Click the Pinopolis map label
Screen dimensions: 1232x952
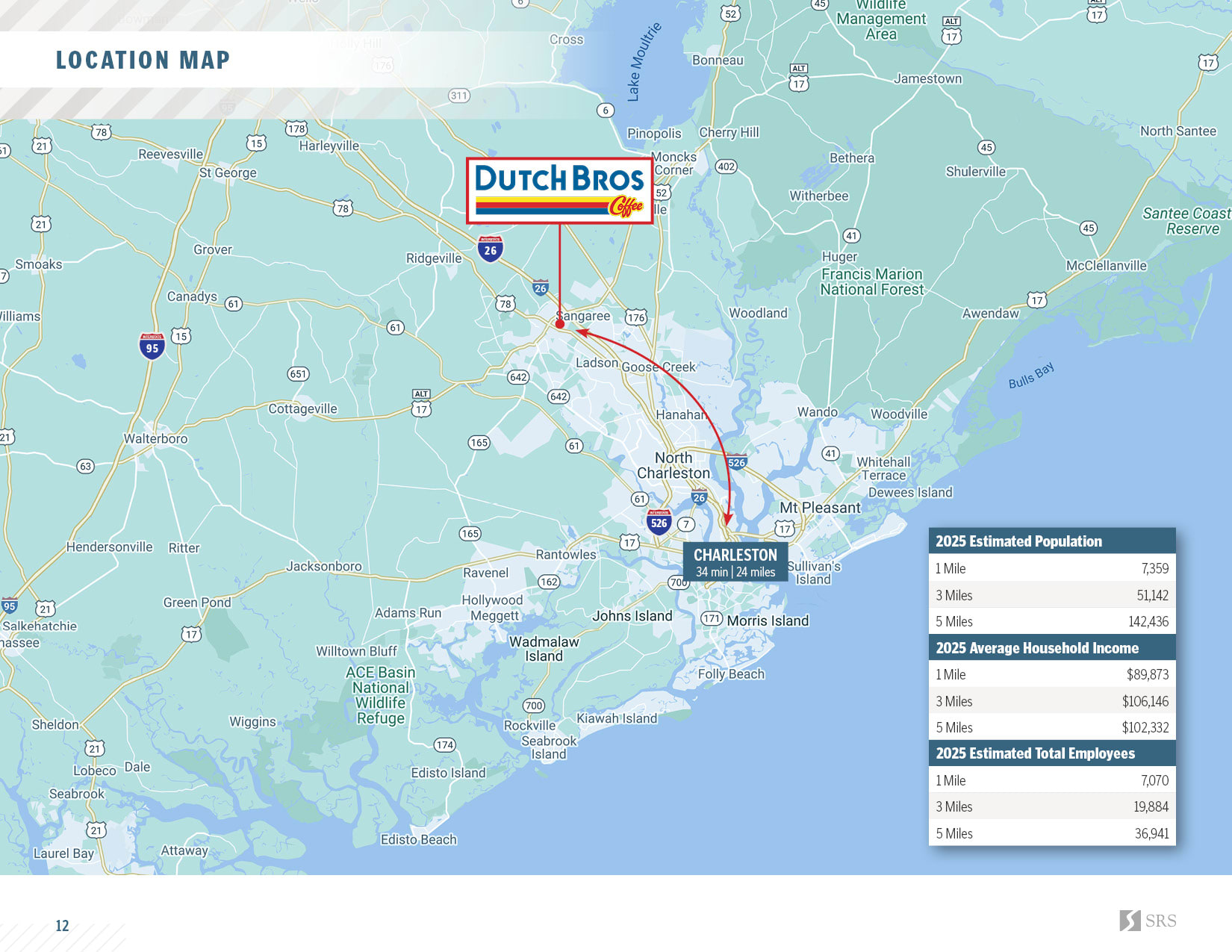pyautogui.click(x=654, y=134)
